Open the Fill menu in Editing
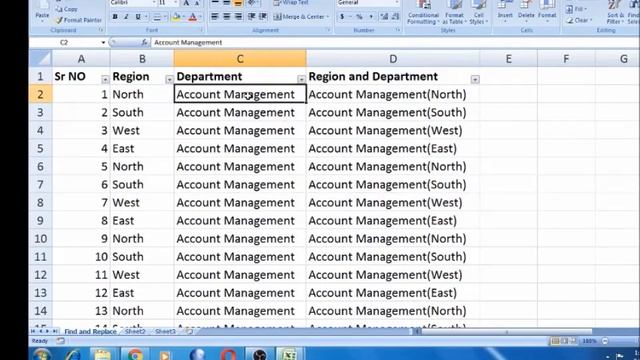Viewport: 640px width, 360px height. tap(576, 9)
